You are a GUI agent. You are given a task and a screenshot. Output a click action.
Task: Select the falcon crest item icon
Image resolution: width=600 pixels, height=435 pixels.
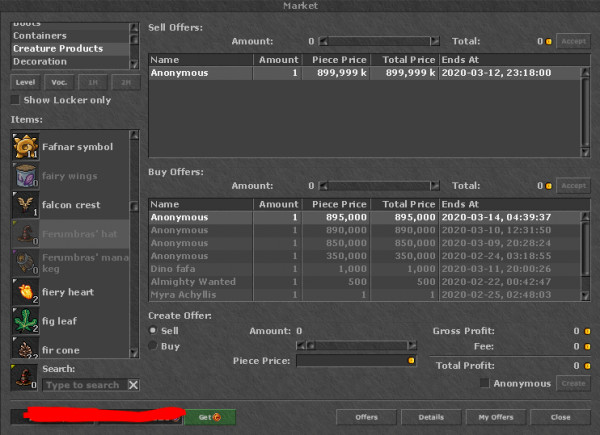[26, 205]
